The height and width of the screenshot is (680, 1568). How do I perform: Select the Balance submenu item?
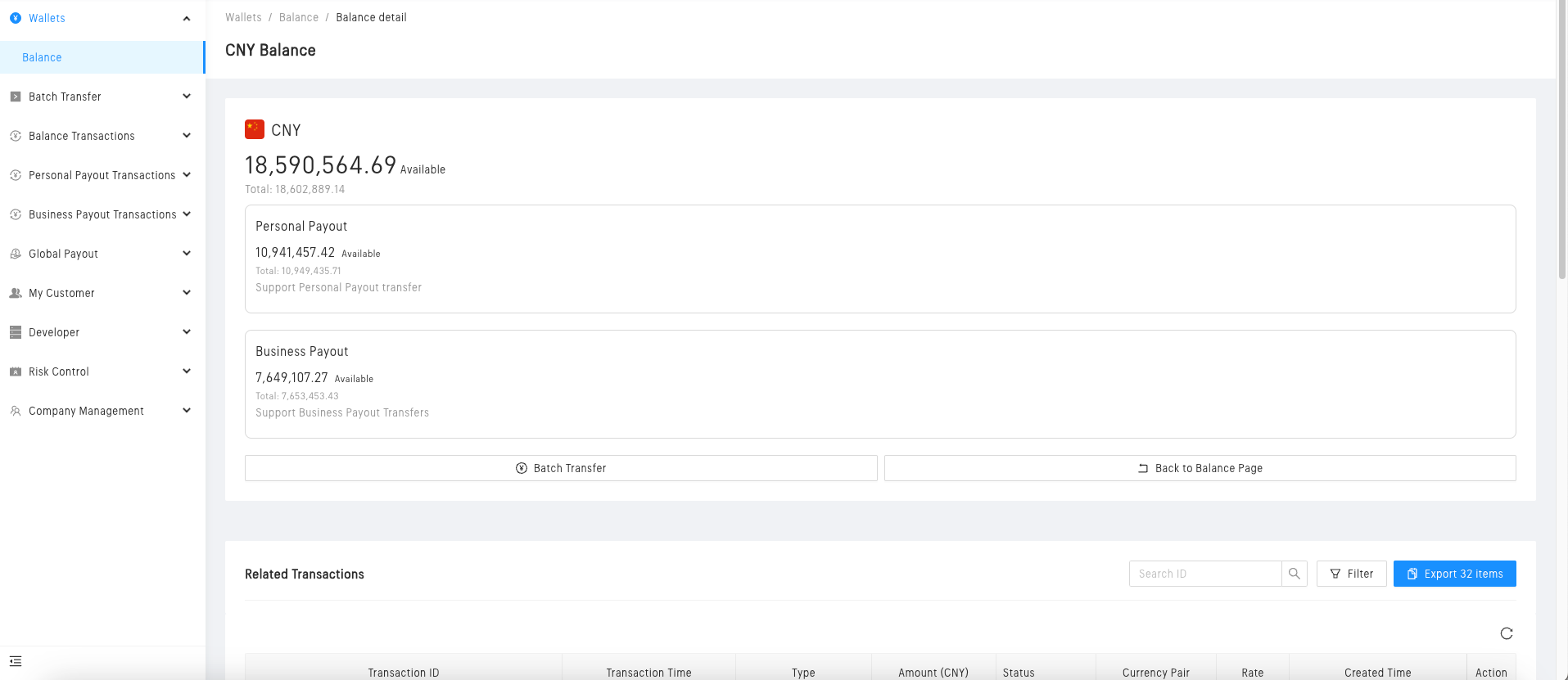[102, 57]
